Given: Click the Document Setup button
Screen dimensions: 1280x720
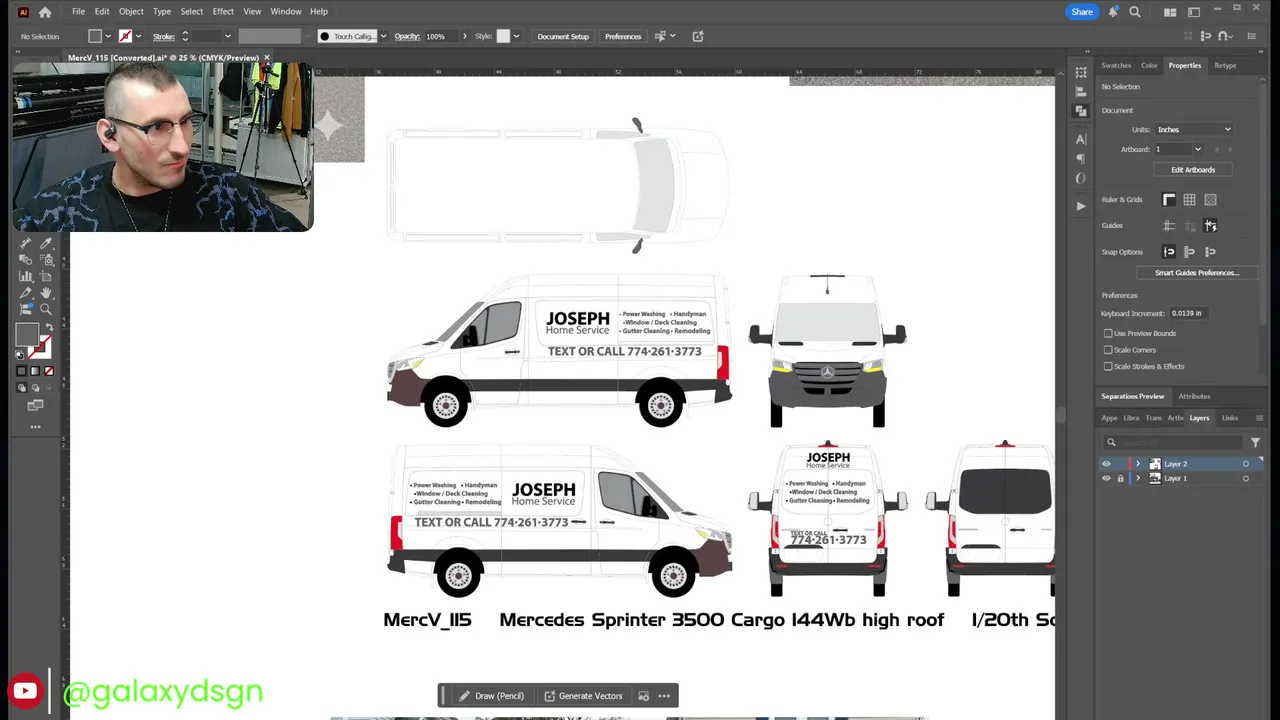Looking at the screenshot, I should click(x=563, y=36).
